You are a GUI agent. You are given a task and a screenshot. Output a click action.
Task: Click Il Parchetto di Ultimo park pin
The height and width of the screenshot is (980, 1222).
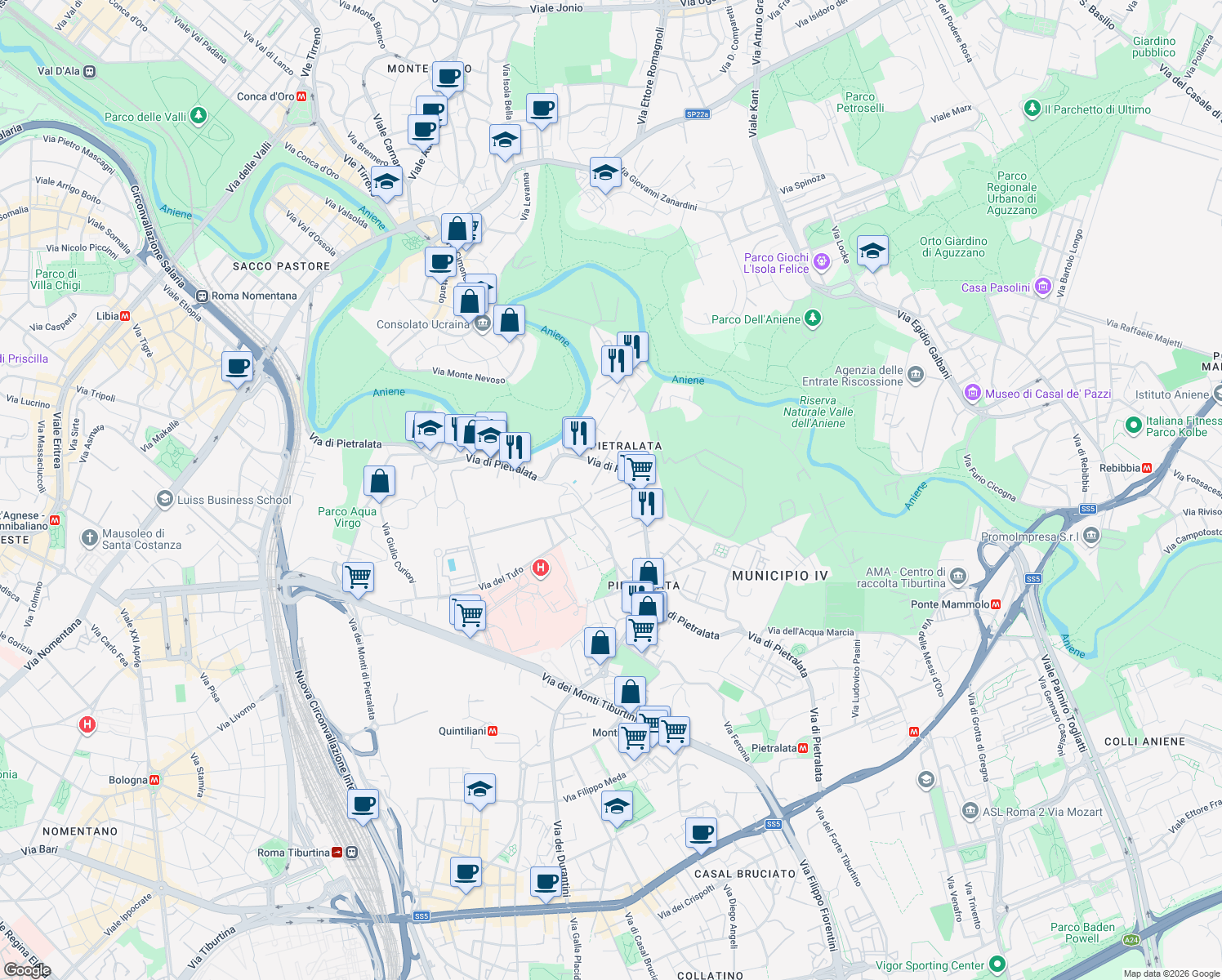1032,109
